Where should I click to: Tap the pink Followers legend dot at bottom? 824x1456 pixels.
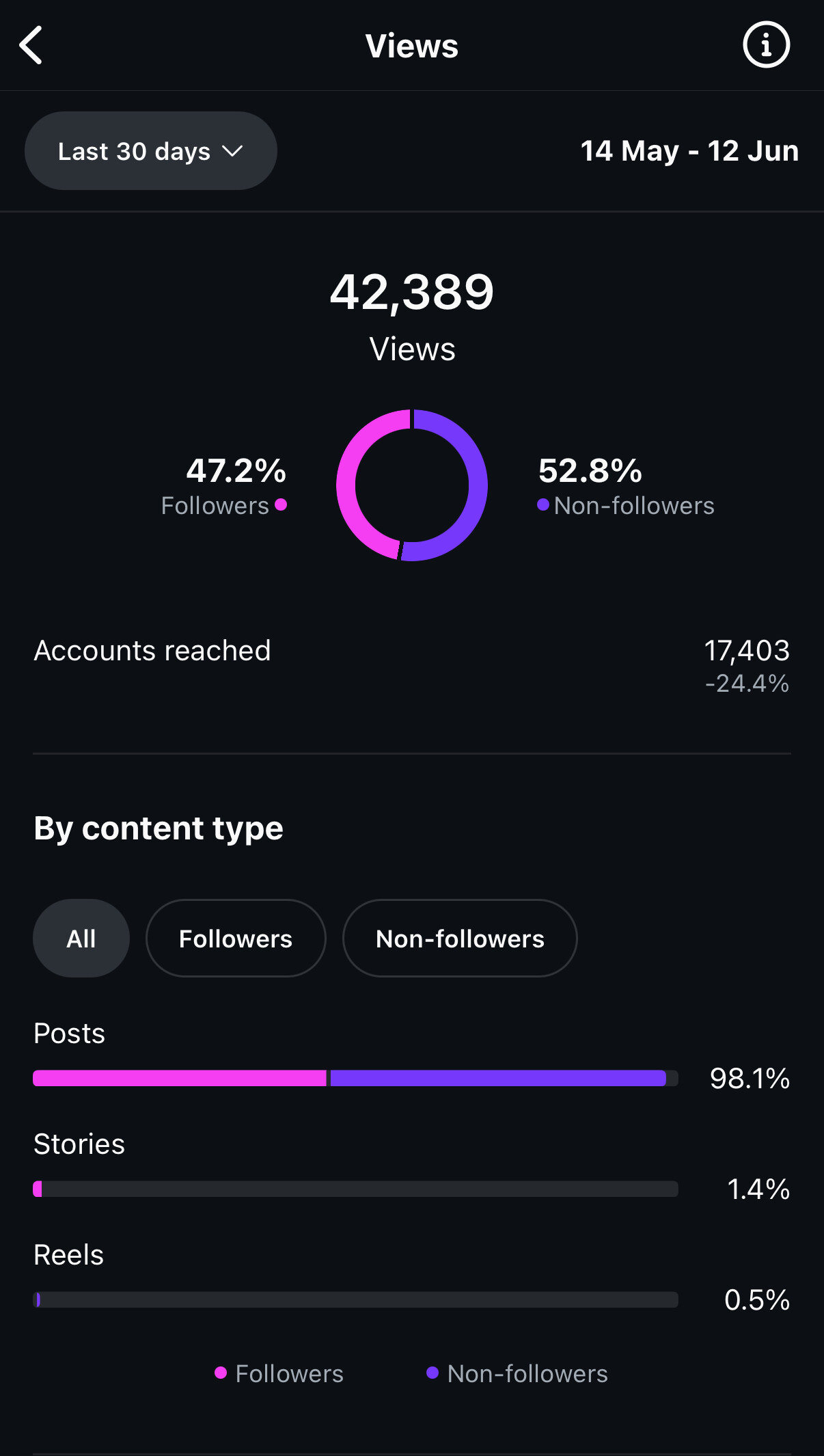point(221,1373)
